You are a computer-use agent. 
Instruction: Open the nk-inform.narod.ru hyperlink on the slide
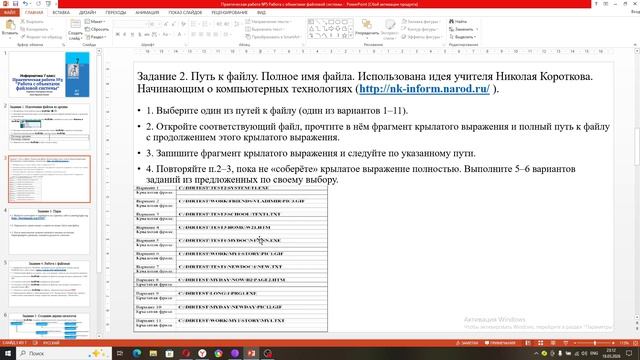[x=424, y=89]
